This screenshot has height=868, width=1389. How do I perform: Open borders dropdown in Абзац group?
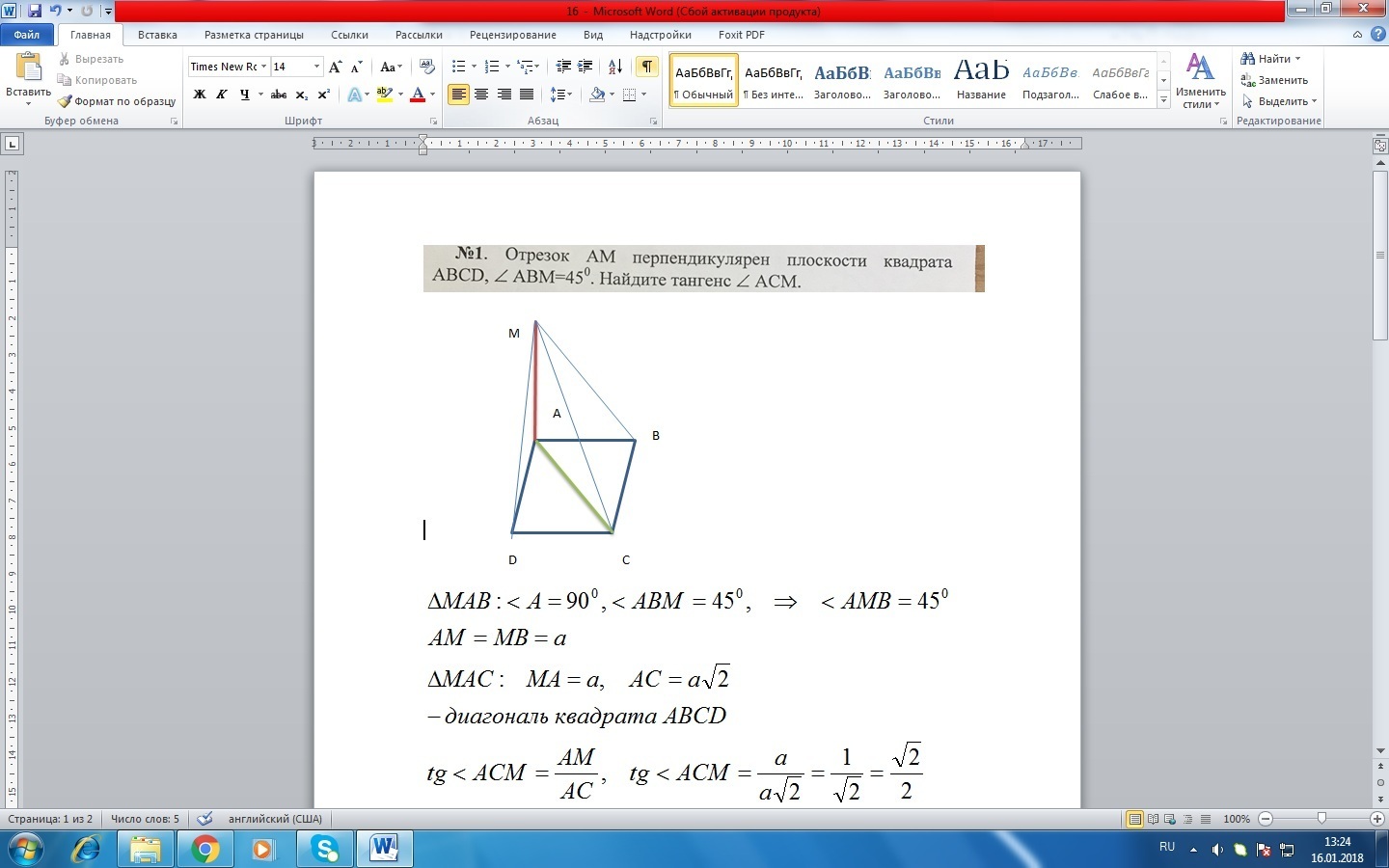coord(643,95)
